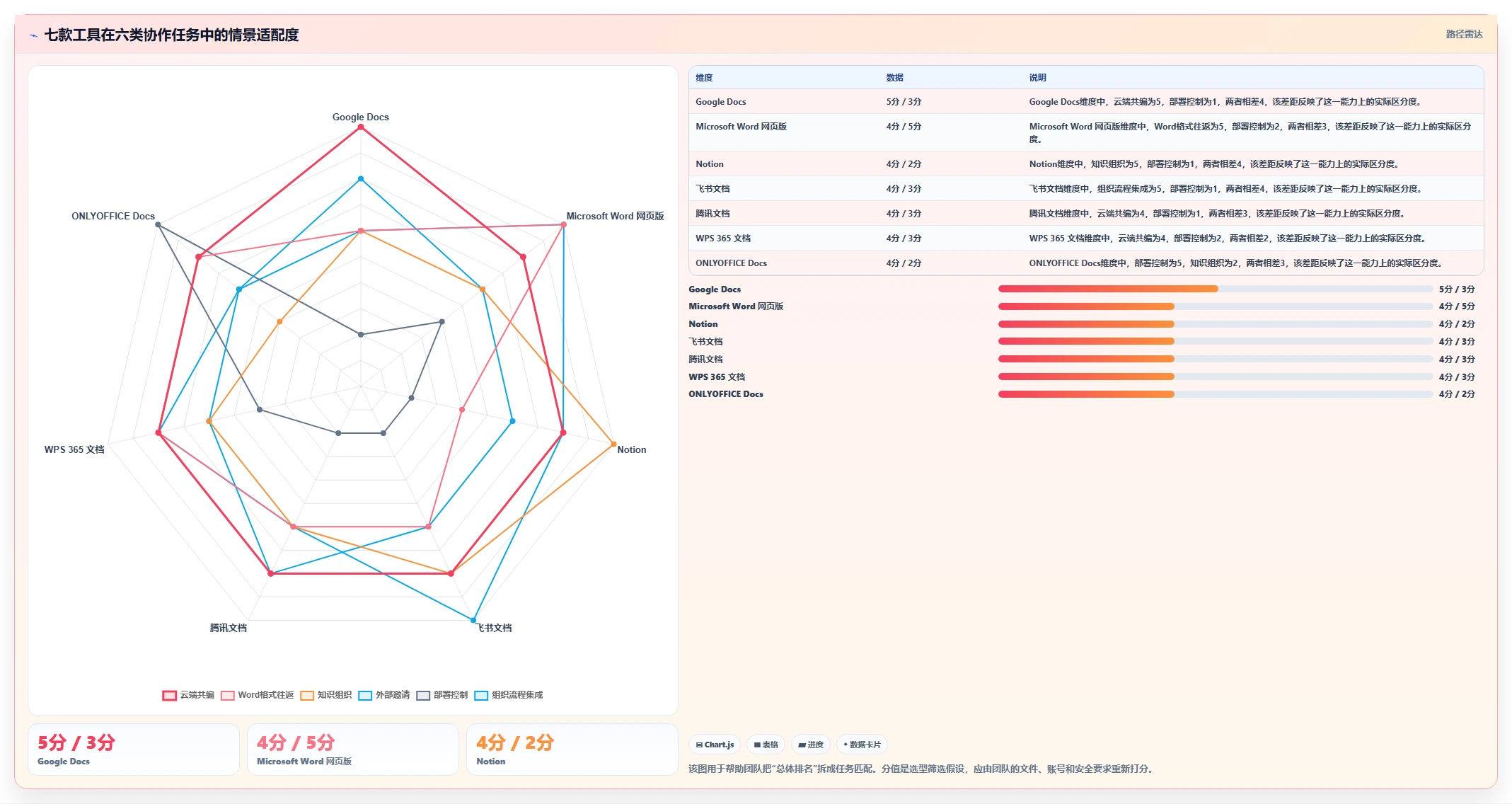The height and width of the screenshot is (804, 1512).
Task: Click the 外部邀请 legend color box
Action: click(x=365, y=695)
